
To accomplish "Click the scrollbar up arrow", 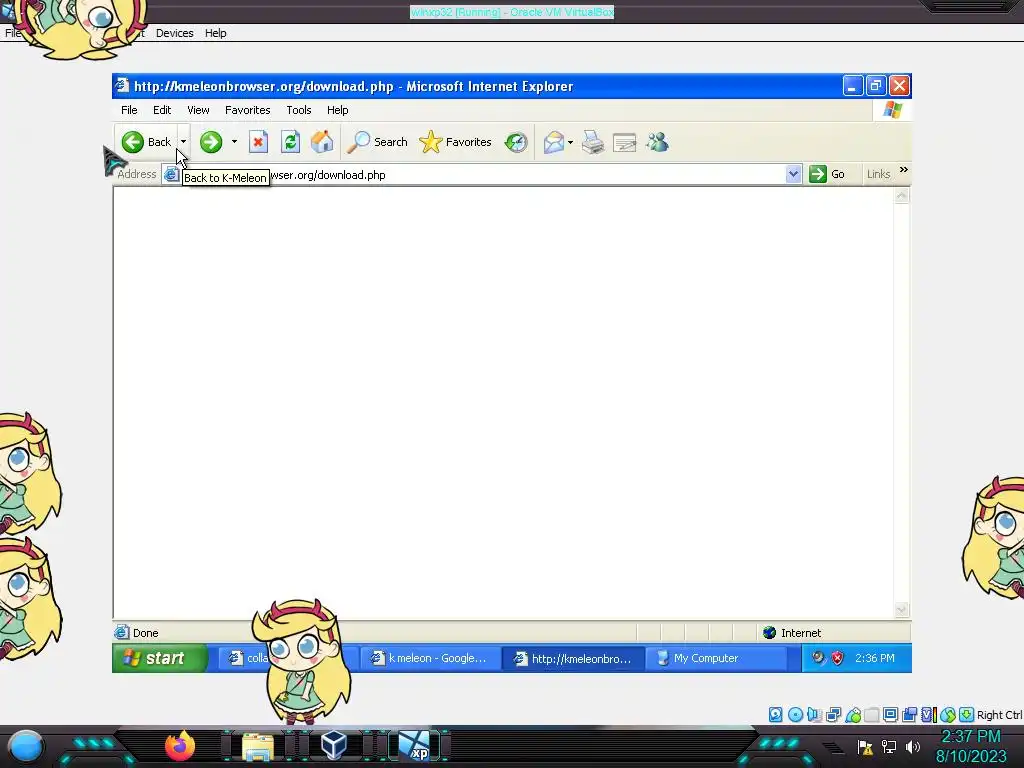I will tap(902, 196).
